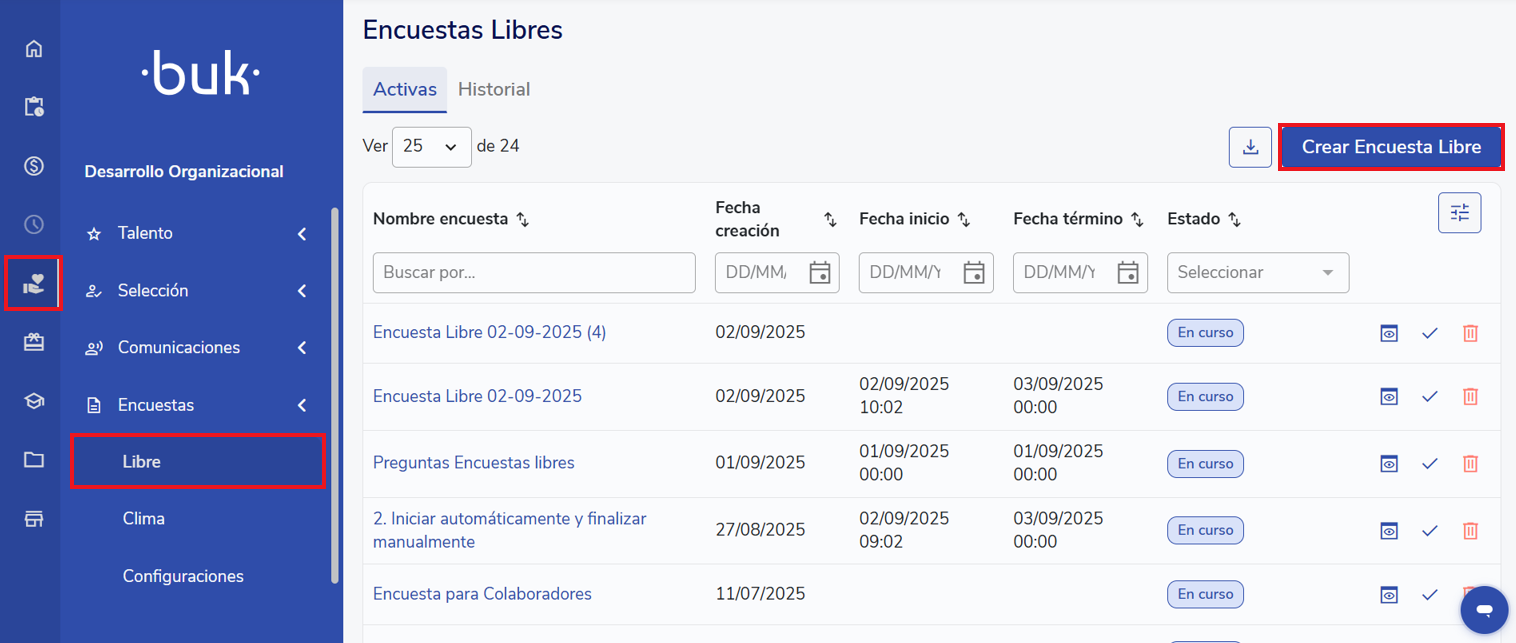Select the graduation cap training icon
Screen dimensions: 1516x643
(x=34, y=401)
